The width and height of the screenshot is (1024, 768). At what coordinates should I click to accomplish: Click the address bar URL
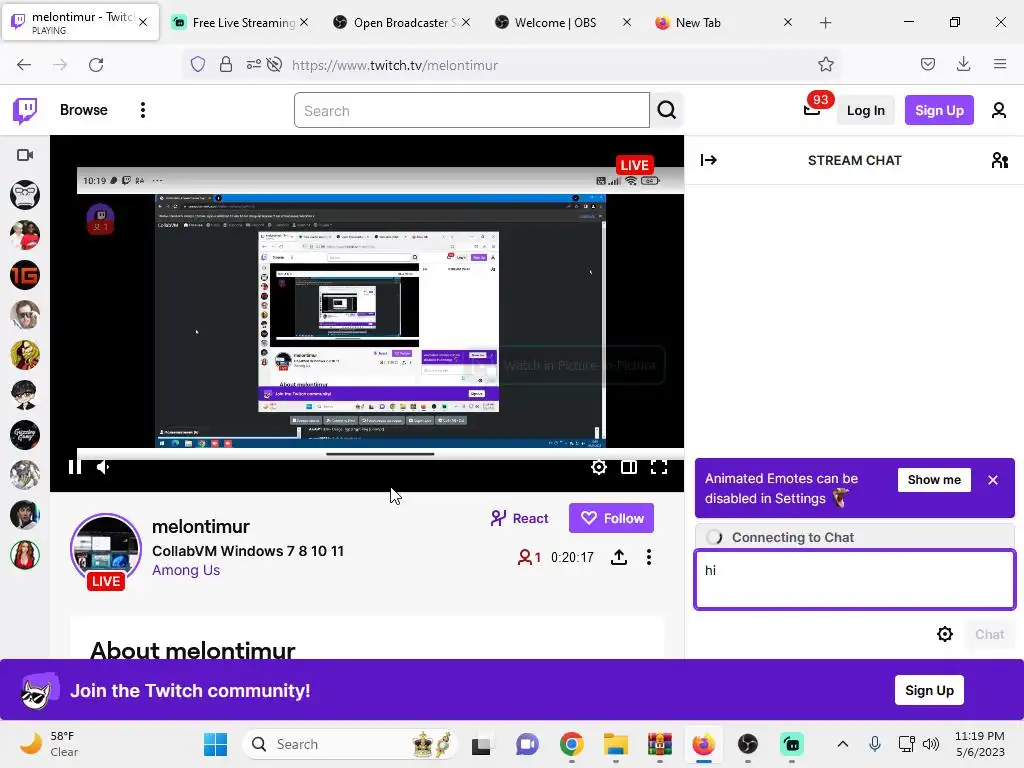(x=394, y=65)
